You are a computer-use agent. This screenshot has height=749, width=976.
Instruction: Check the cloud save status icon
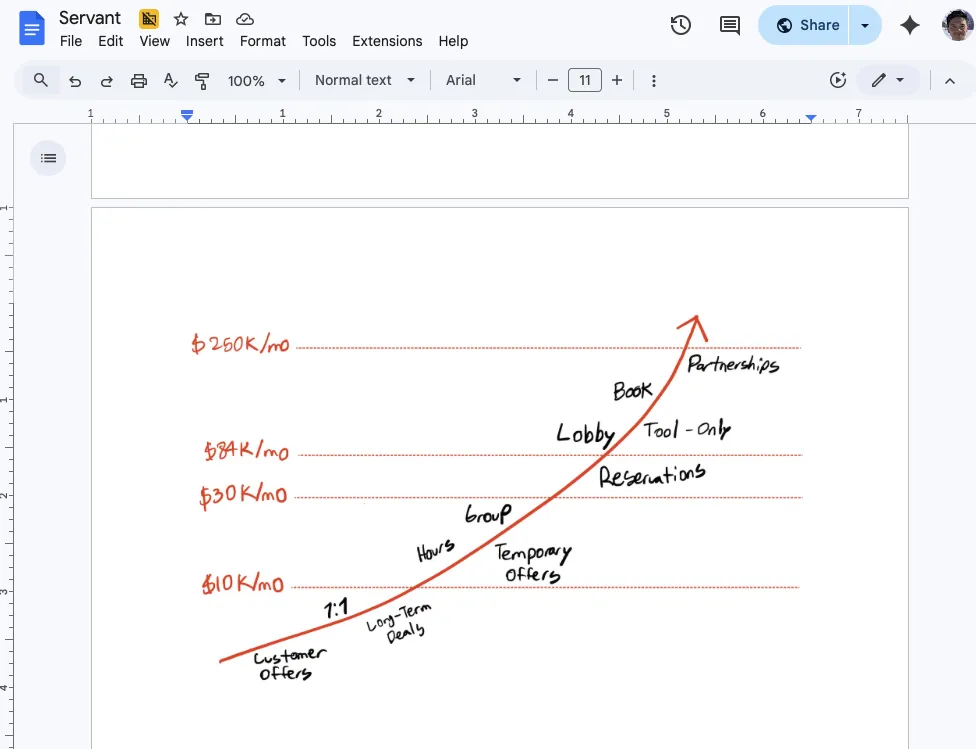pos(245,19)
